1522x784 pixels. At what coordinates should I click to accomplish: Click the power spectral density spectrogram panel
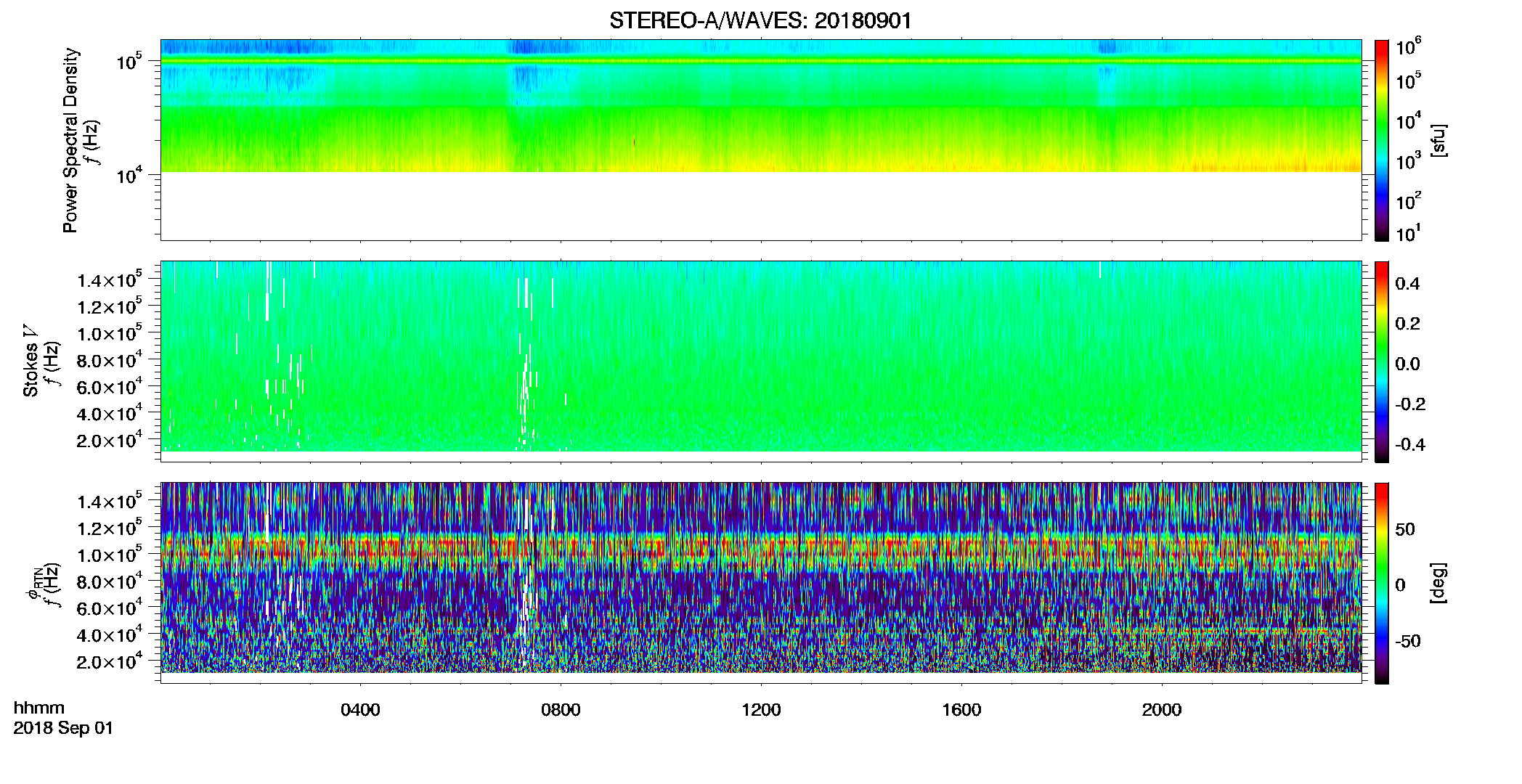(x=761, y=140)
